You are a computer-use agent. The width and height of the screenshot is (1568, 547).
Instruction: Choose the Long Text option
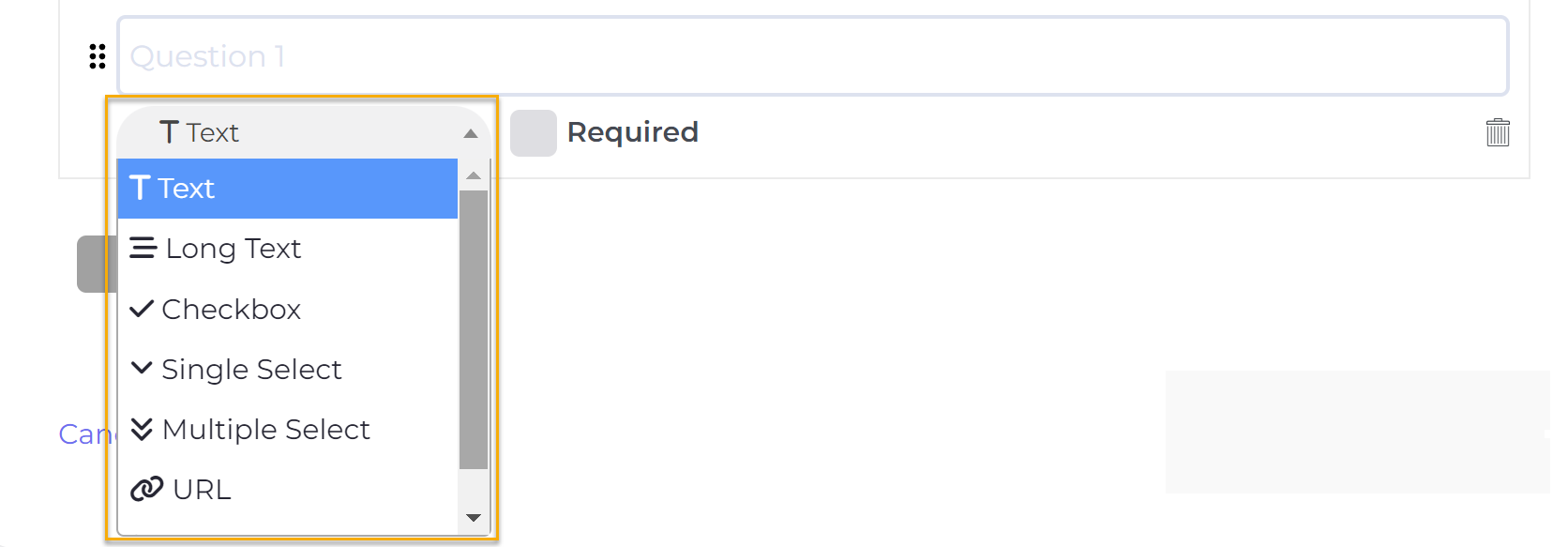(x=234, y=249)
